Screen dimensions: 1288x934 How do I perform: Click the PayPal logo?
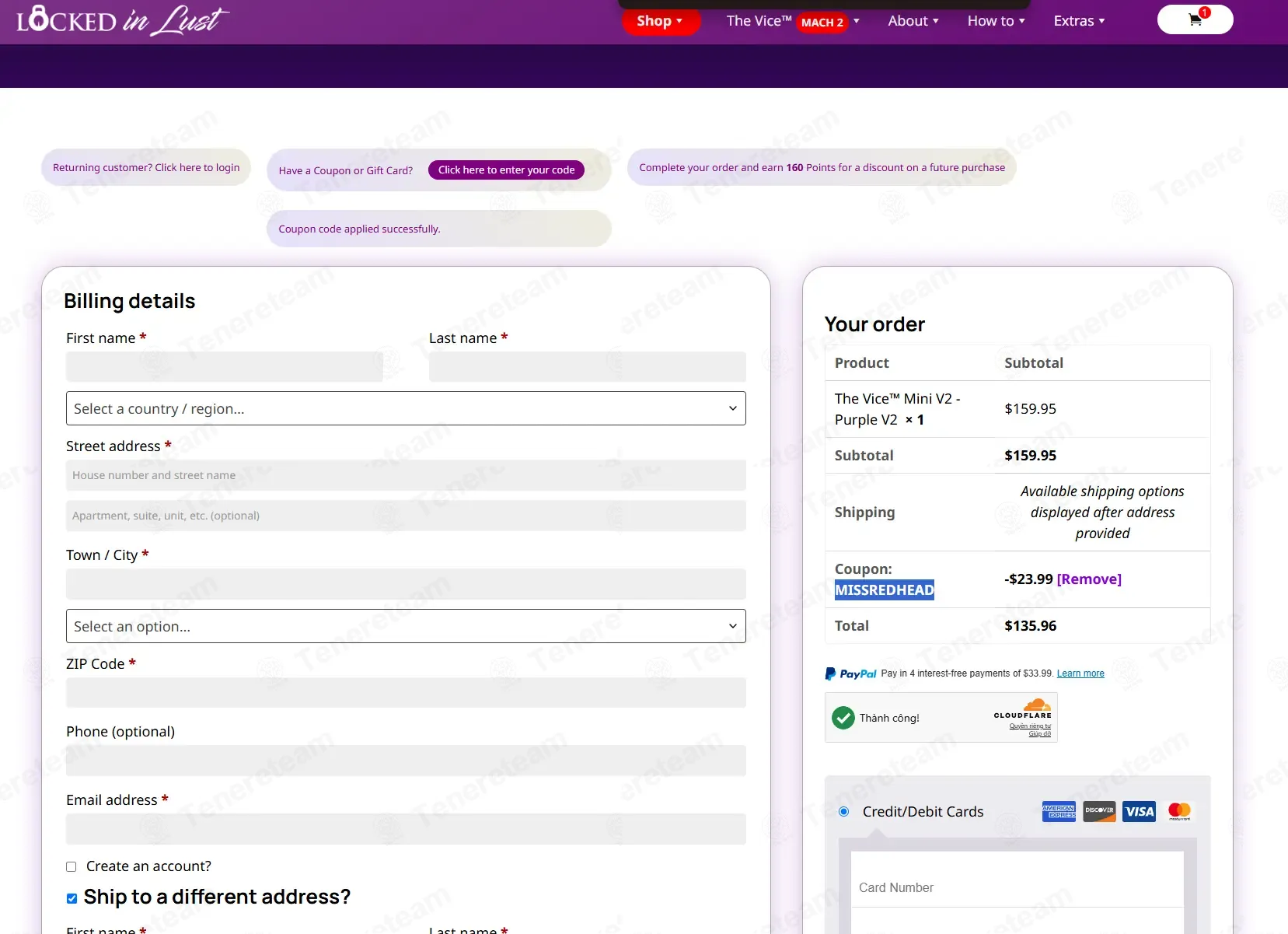851,673
